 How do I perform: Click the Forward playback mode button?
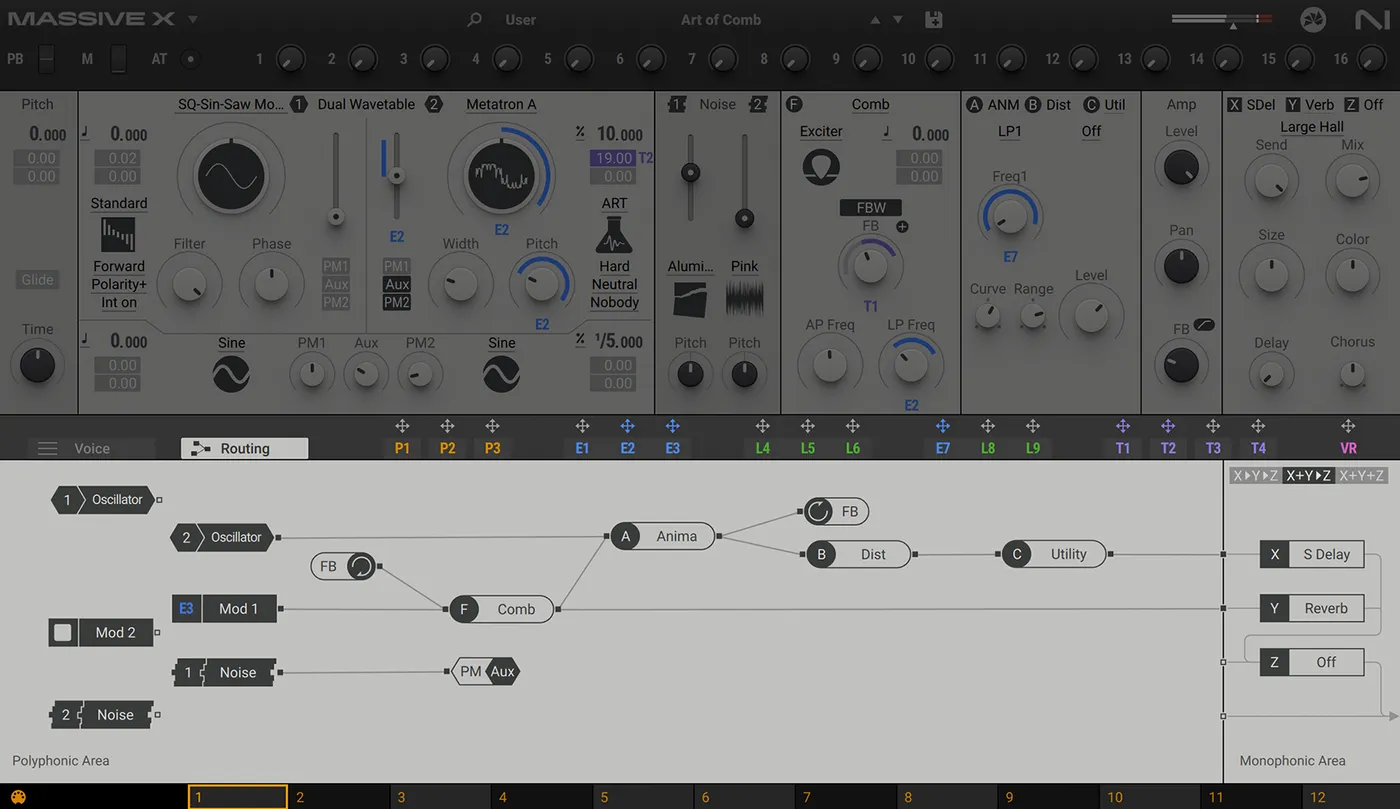119,266
